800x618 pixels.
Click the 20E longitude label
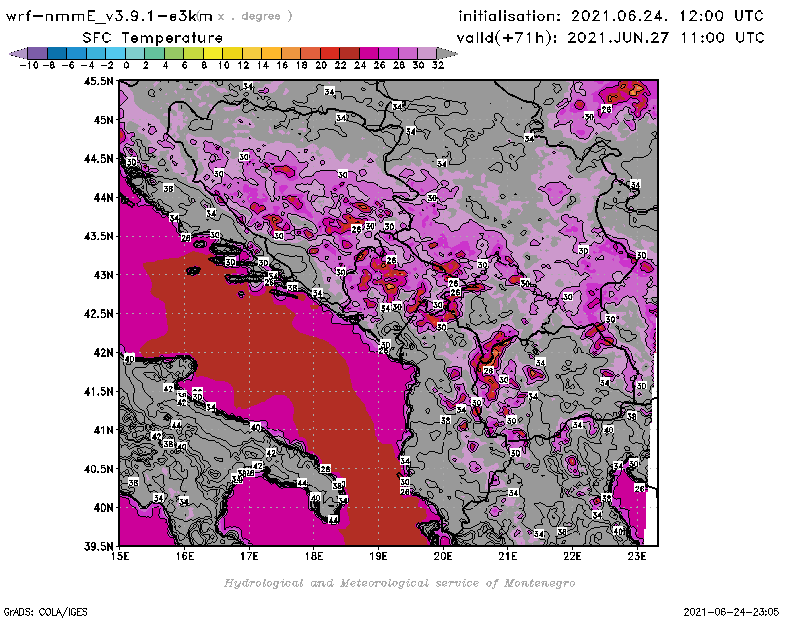coord(443,556)
